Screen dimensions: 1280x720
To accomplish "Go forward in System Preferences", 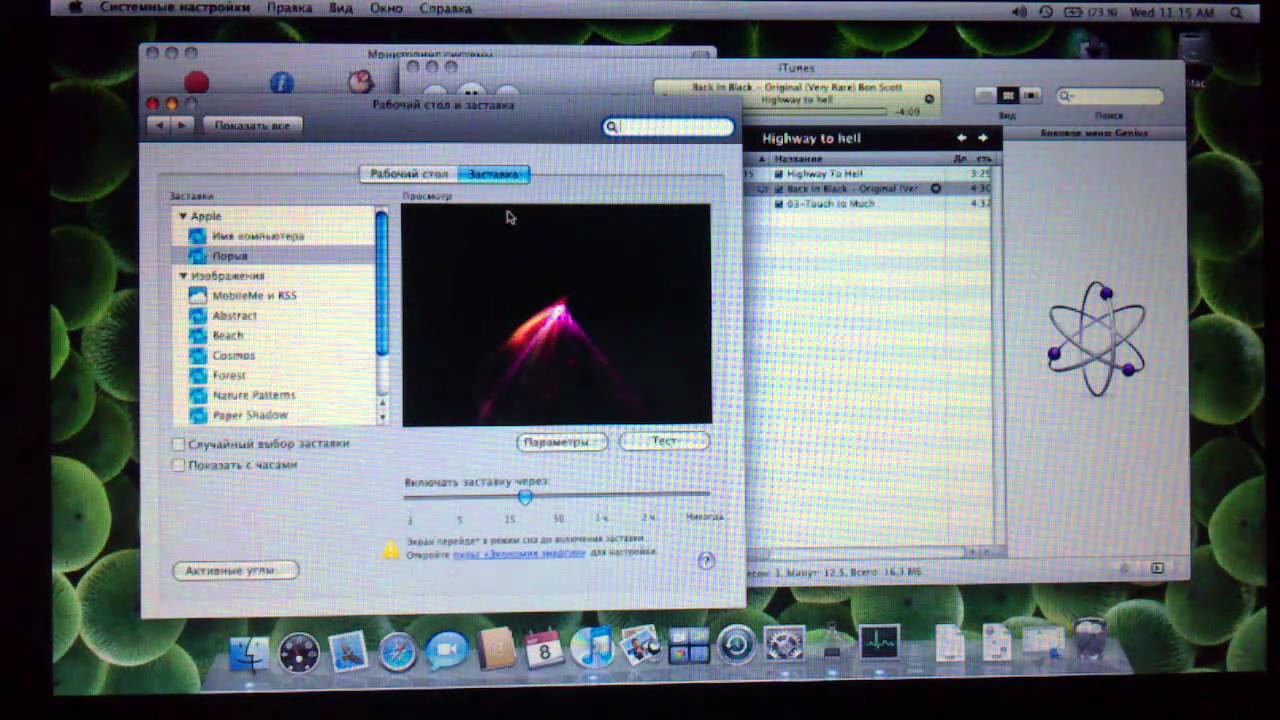I will point(182,126).
